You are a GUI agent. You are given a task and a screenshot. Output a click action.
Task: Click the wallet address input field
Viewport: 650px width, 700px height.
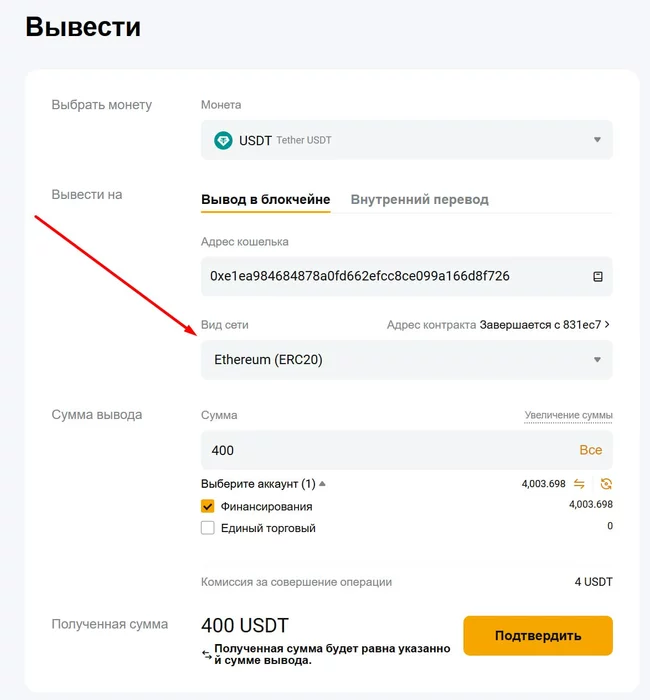point(390,276)
